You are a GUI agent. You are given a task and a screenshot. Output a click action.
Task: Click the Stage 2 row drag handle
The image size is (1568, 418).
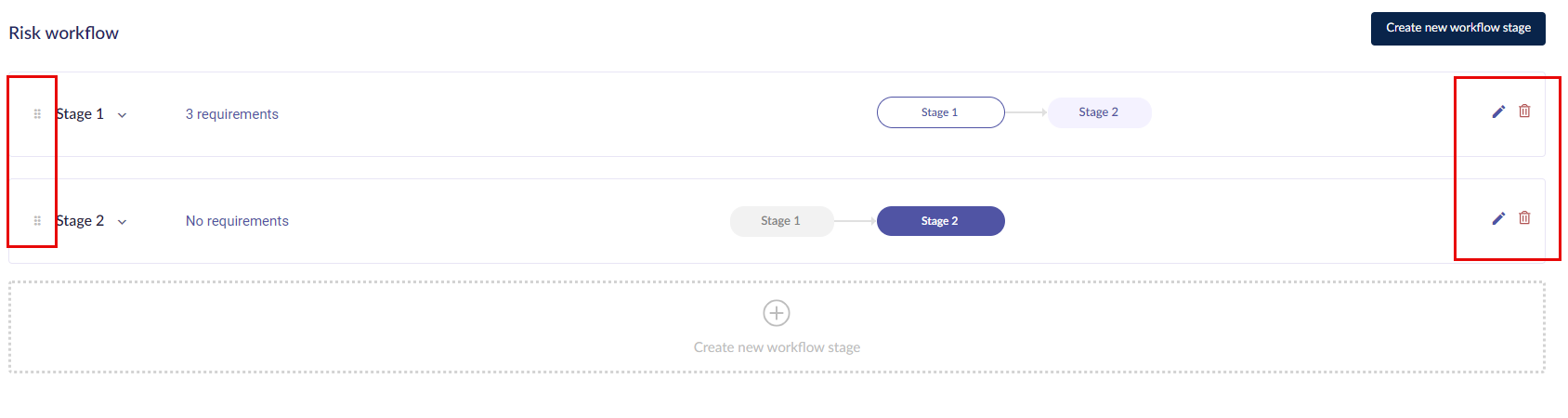(37, 221)
